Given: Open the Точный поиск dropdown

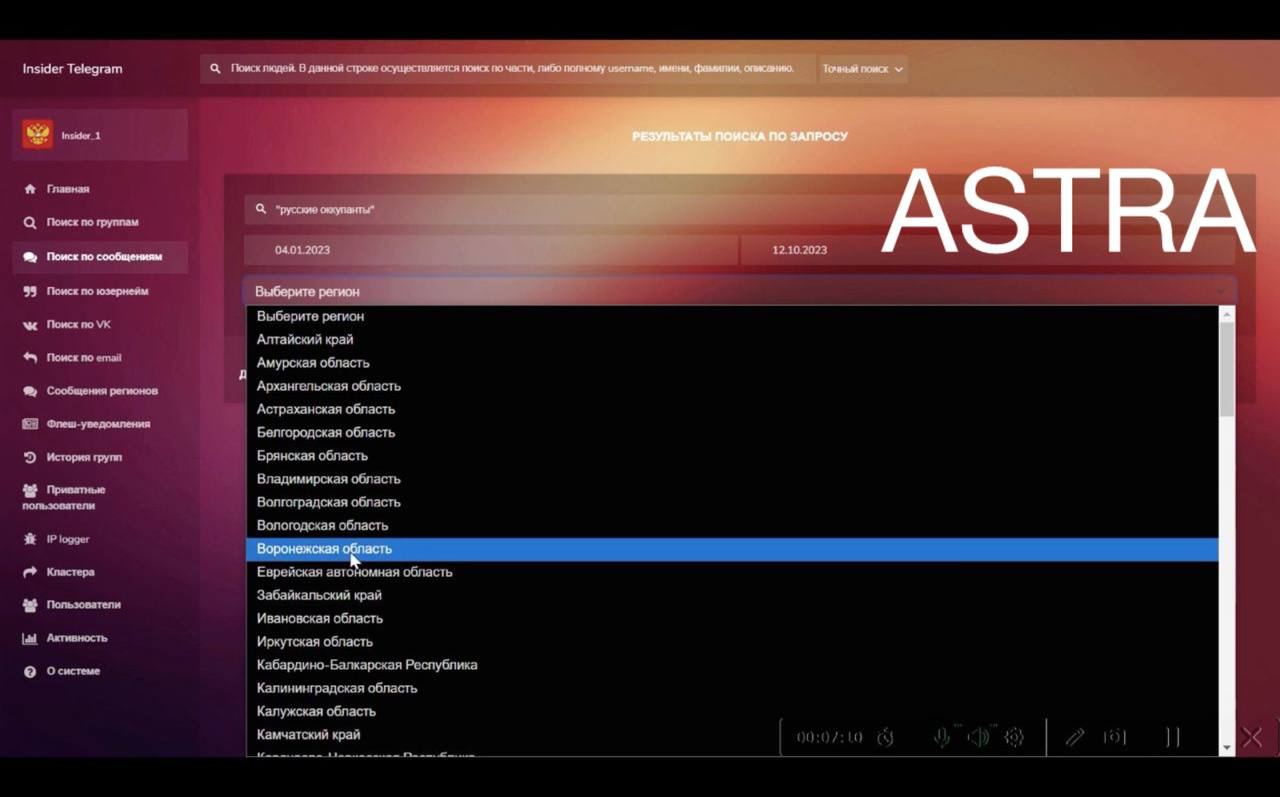Looking at the screenshot, I should tap(863, 69).
